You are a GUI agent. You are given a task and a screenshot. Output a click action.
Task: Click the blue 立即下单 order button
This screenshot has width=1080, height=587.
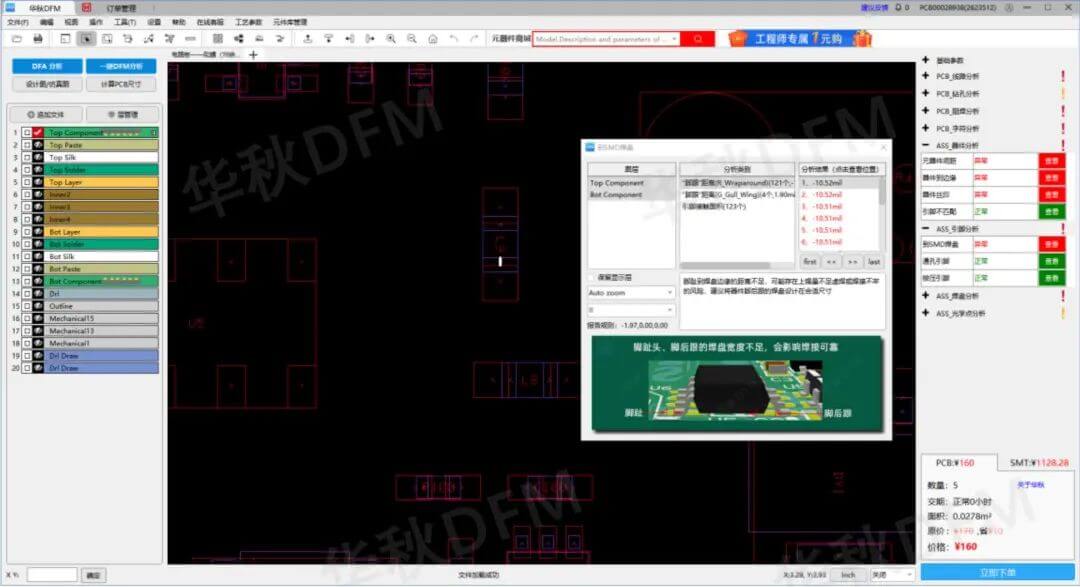click(997, 573)
